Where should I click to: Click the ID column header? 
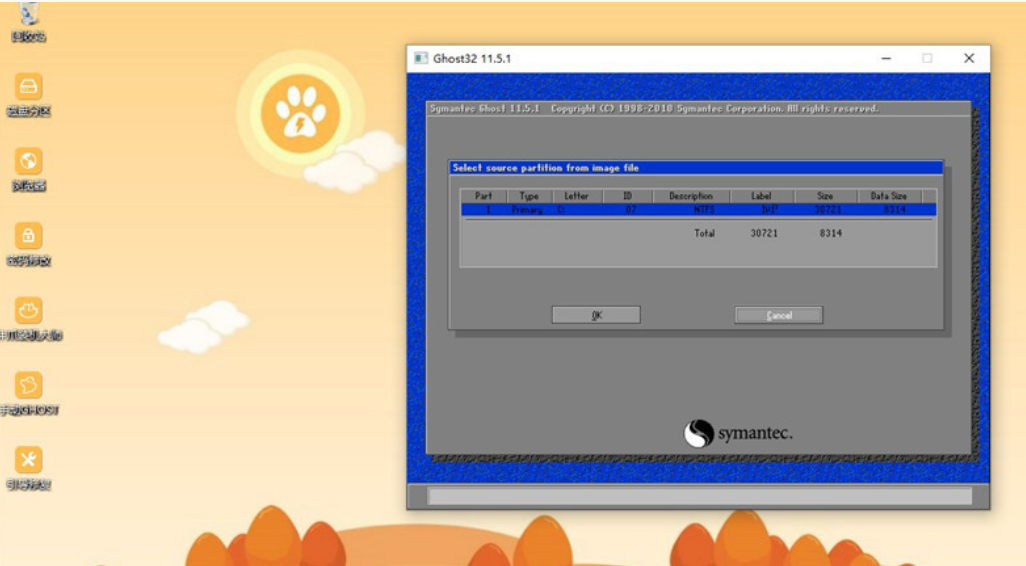(628, 196)
